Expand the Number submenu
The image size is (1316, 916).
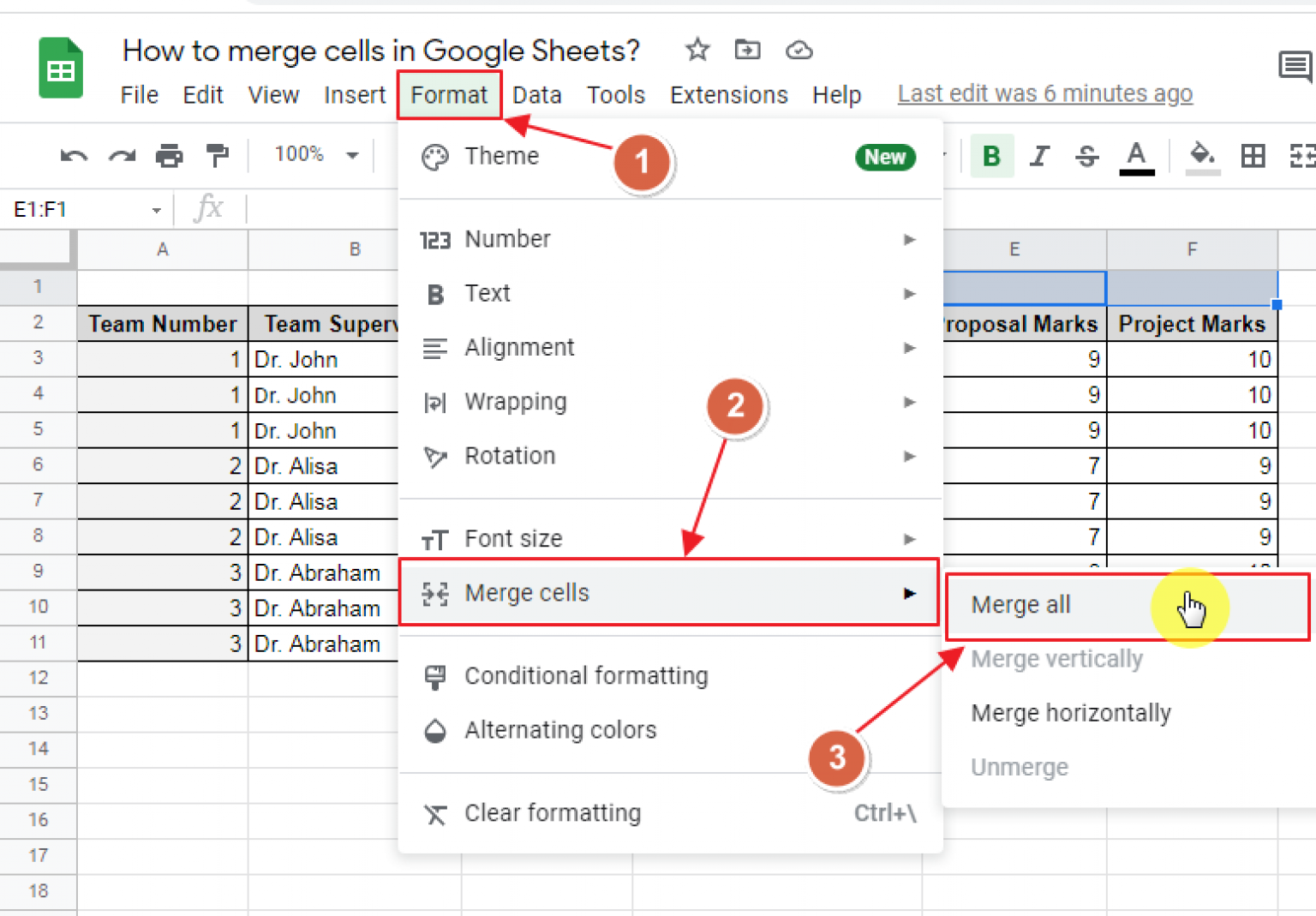670,239
